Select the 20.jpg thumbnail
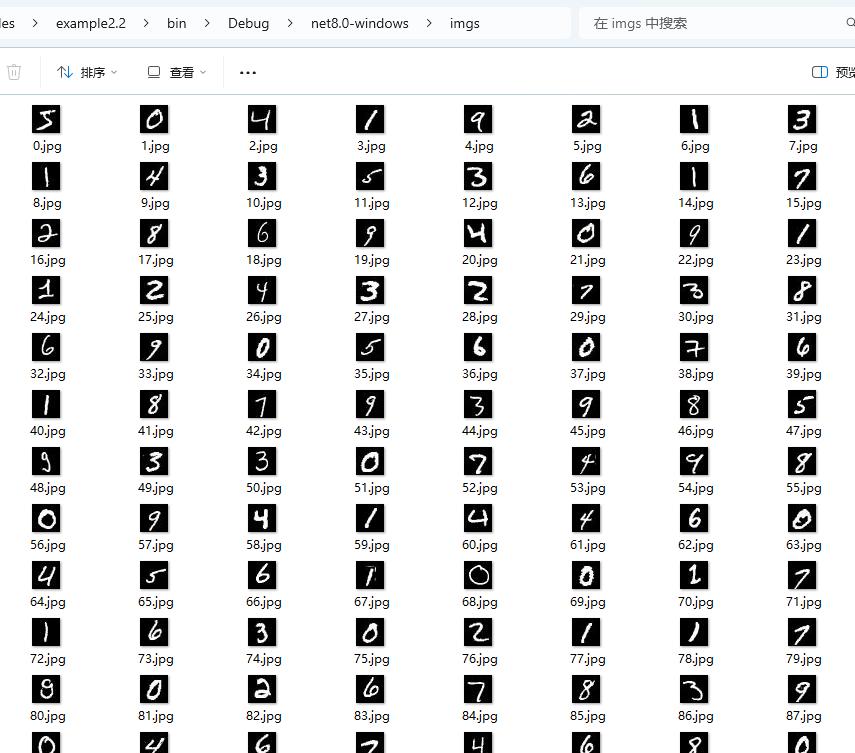Image resolution: width=855 pixels, height=753 pixels. [x=478, y=233]
